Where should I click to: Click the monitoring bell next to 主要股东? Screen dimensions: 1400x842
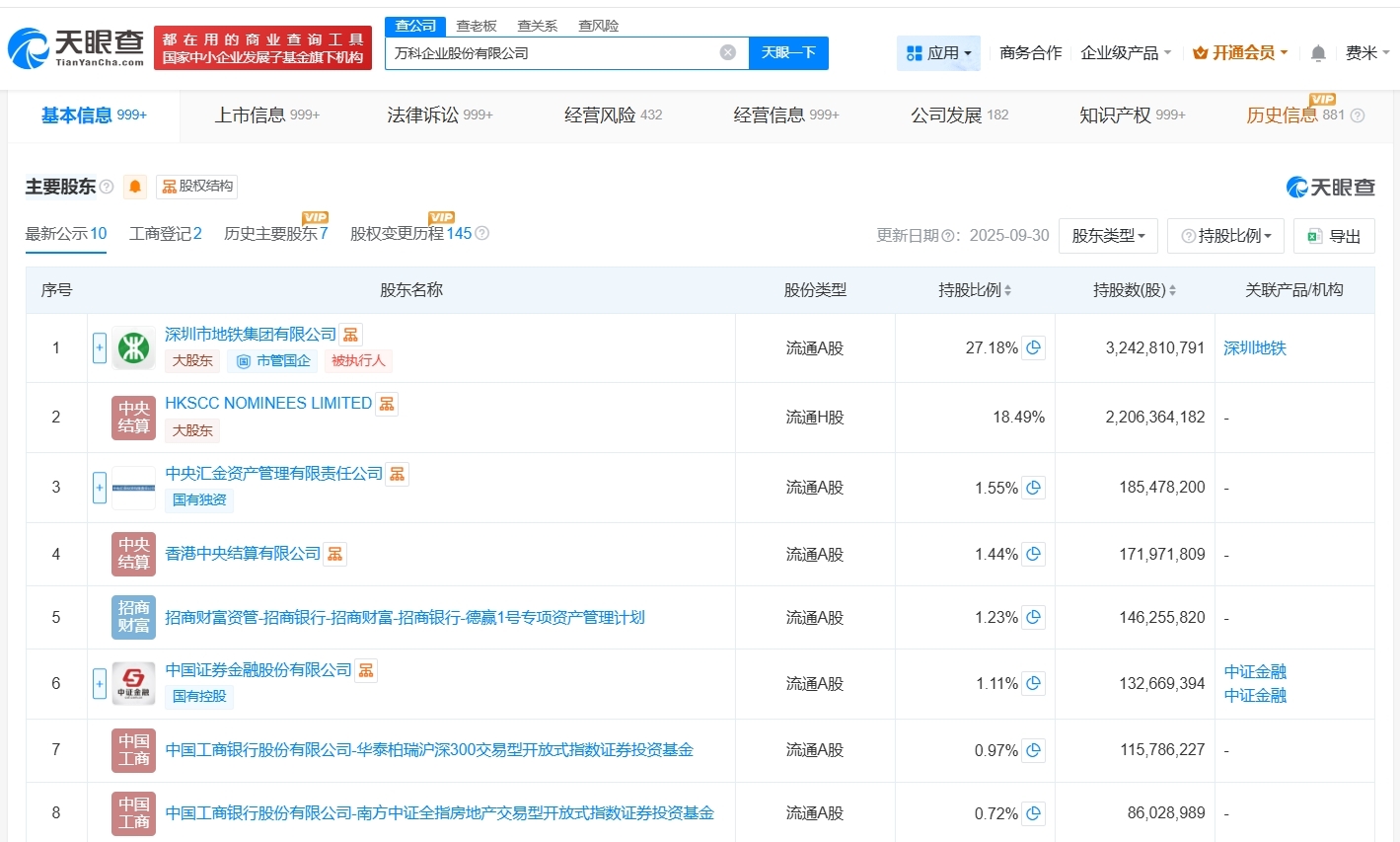tap(135, 186)
